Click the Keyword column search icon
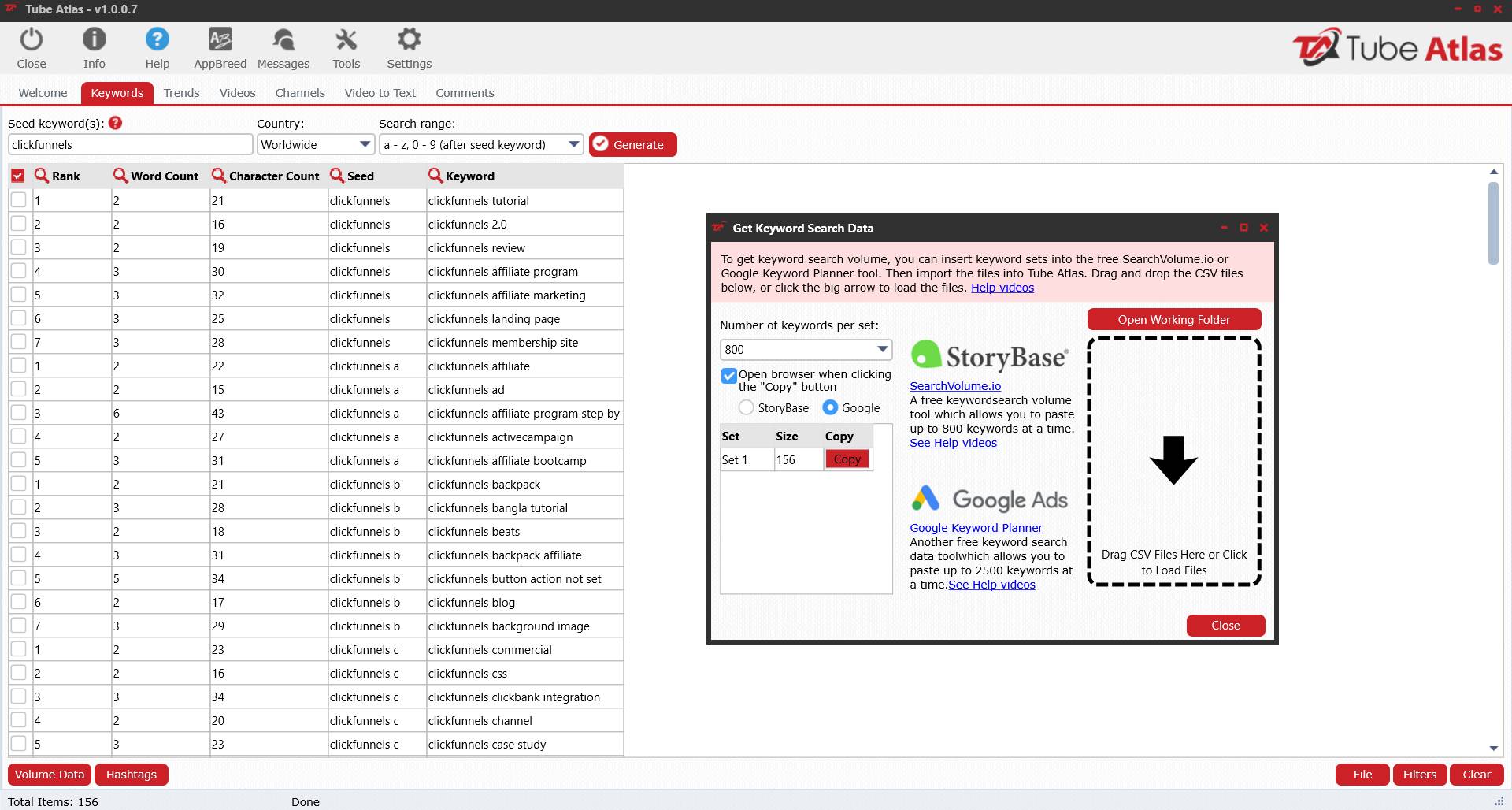Viewport: 1512px width, 810px height. (435, 176)
